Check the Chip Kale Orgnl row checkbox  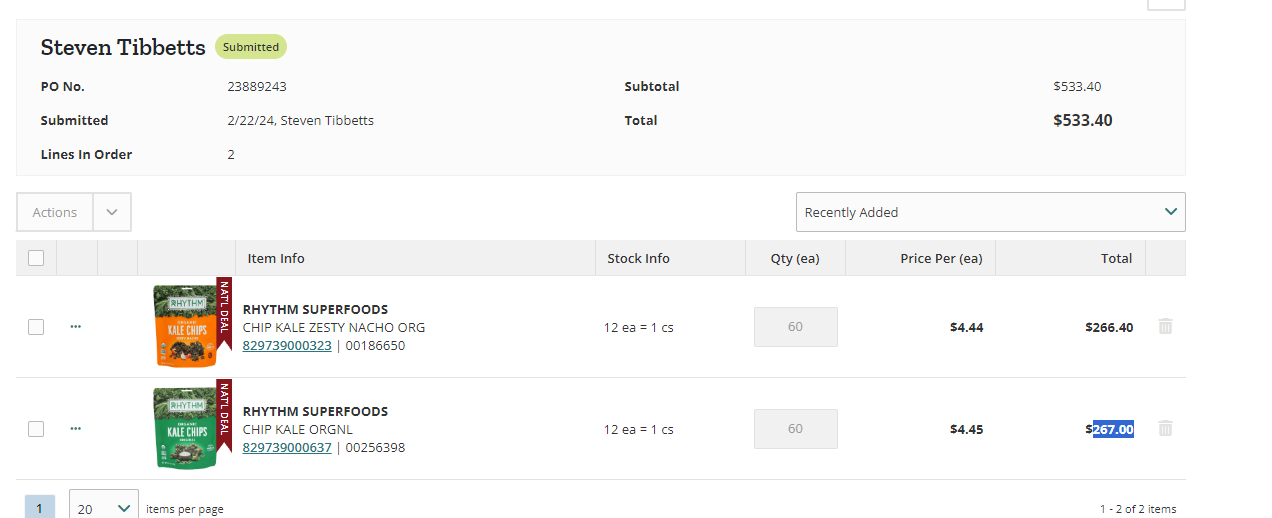click(x=36, y=429)
